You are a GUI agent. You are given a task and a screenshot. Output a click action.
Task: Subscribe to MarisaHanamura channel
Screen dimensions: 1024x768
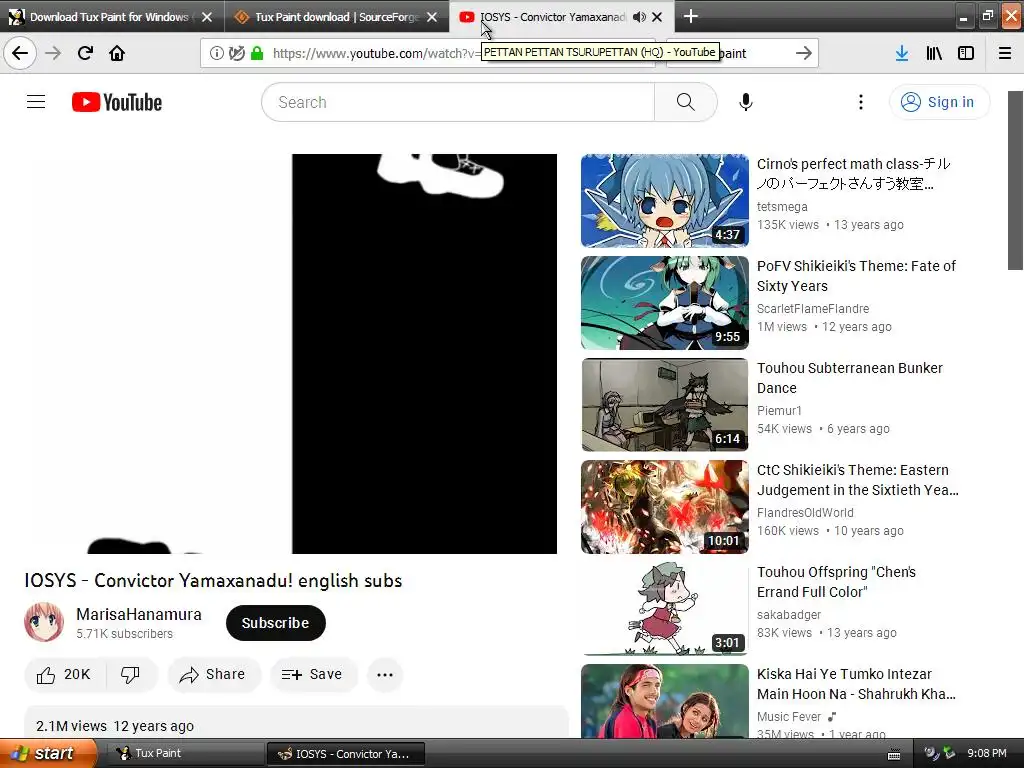click(x=276, y=623)
